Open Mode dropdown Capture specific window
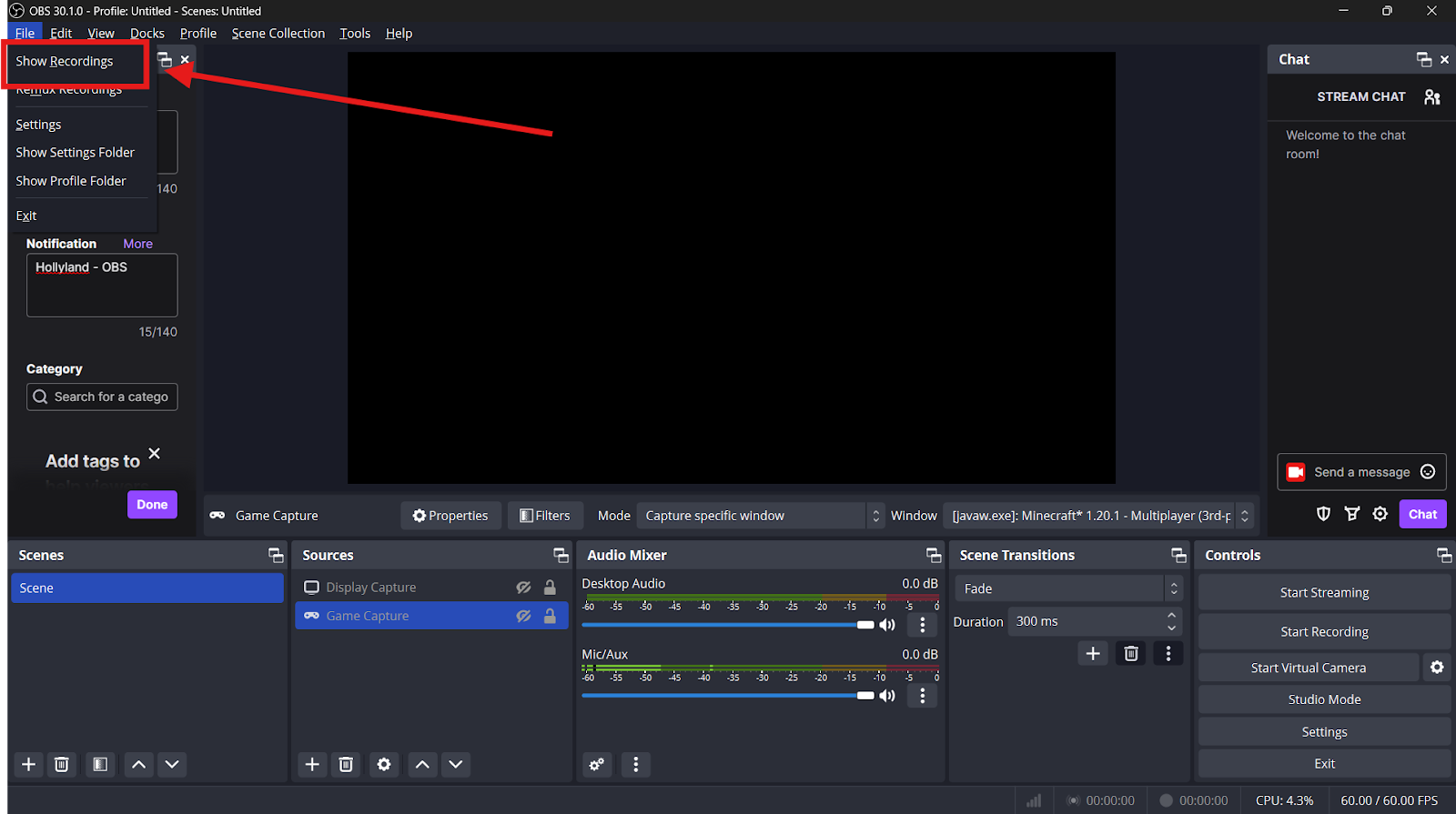The width and height of the screenshot is (1456, 814). tap(760, 516)
